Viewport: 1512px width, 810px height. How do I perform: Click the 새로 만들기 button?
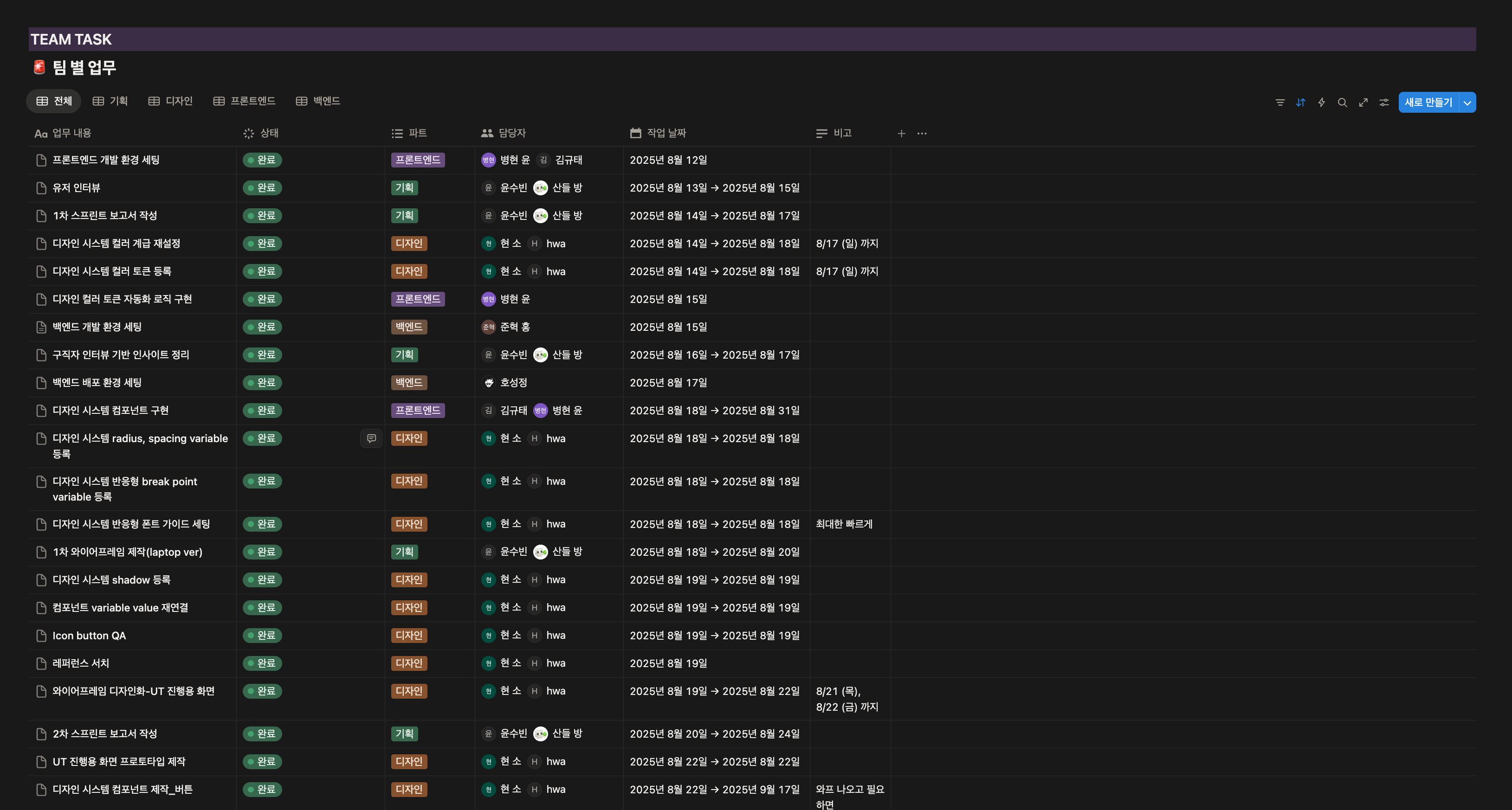point(1428,103)
